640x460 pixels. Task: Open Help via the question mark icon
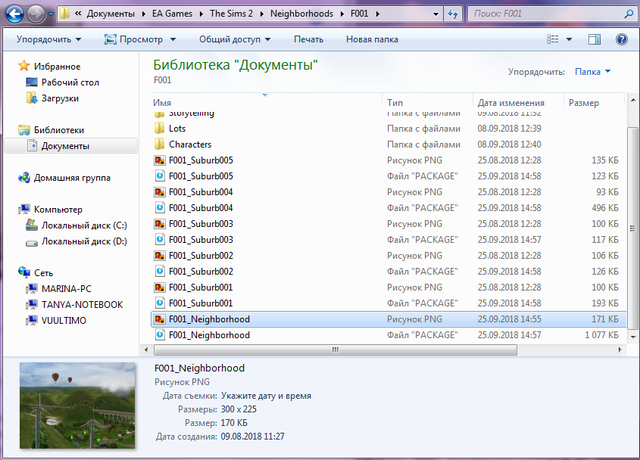pyautogui.click(x=621, y=39)
